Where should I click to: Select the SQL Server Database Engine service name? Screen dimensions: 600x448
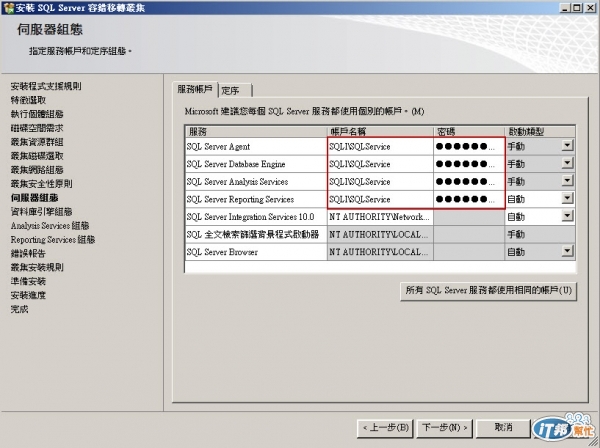pyautogui.click(x=236, y=164)
